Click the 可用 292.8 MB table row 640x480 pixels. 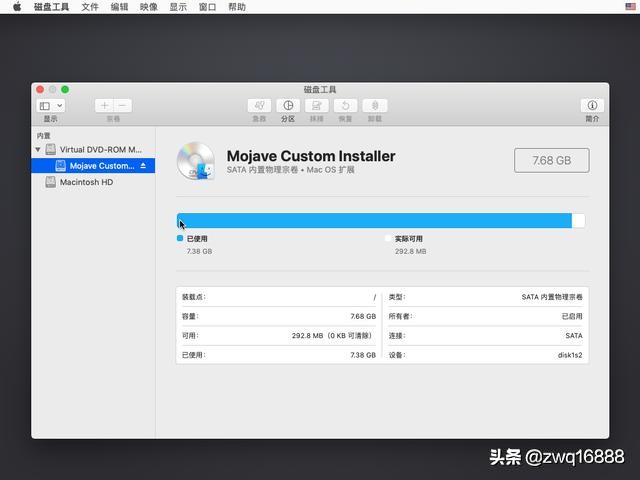279,336
